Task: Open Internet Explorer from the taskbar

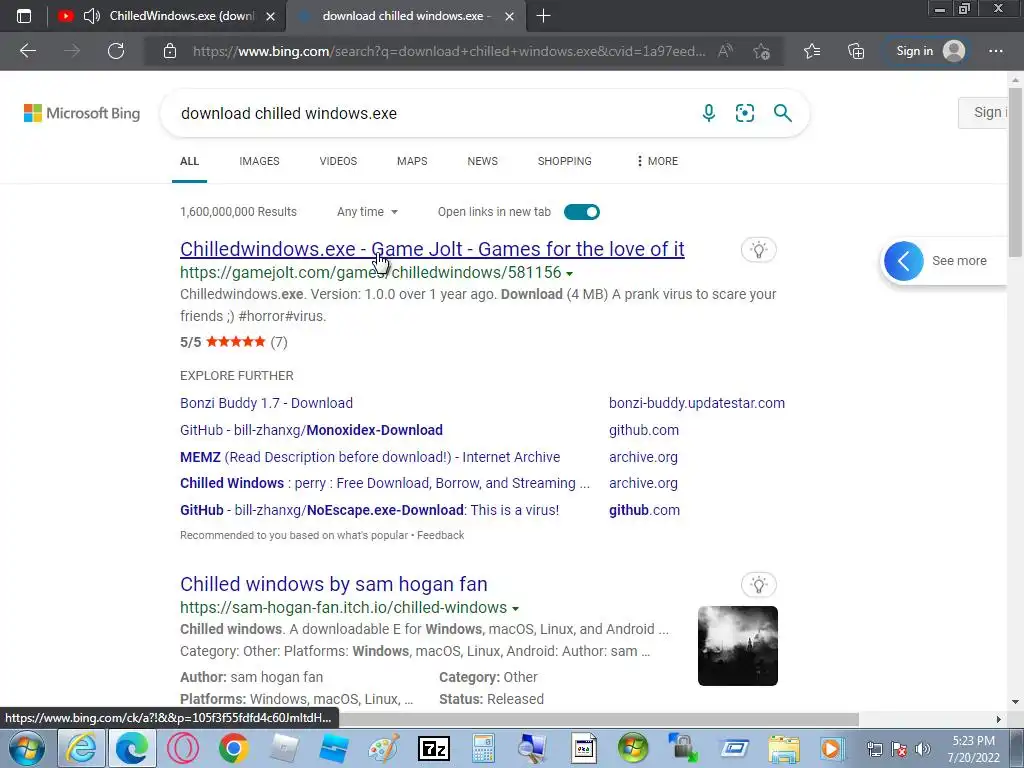Action: point(81,748)
